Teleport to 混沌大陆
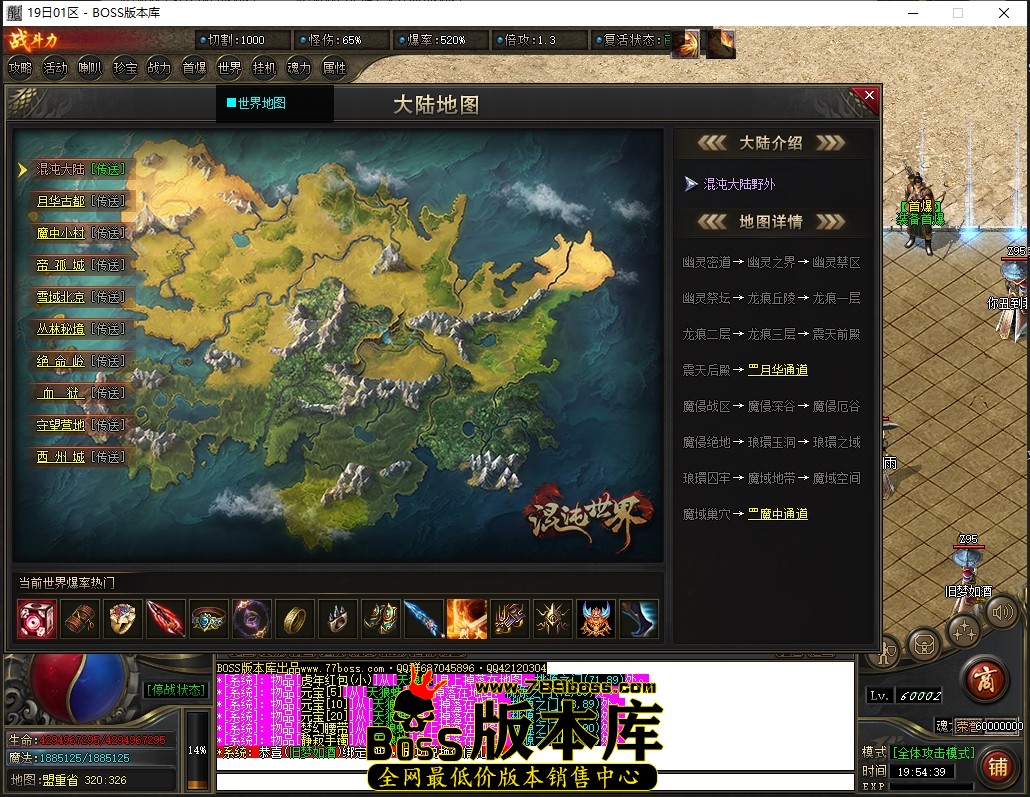Viewport: 1030px width, 797px height. tap(108, 170)
